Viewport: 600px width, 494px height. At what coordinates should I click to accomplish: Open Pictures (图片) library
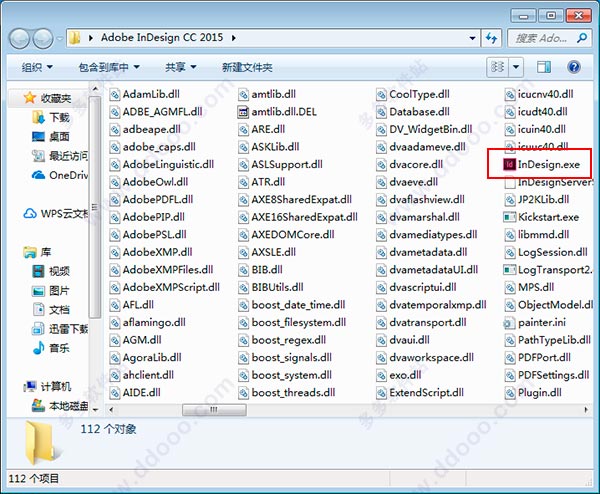pos(51,291)
